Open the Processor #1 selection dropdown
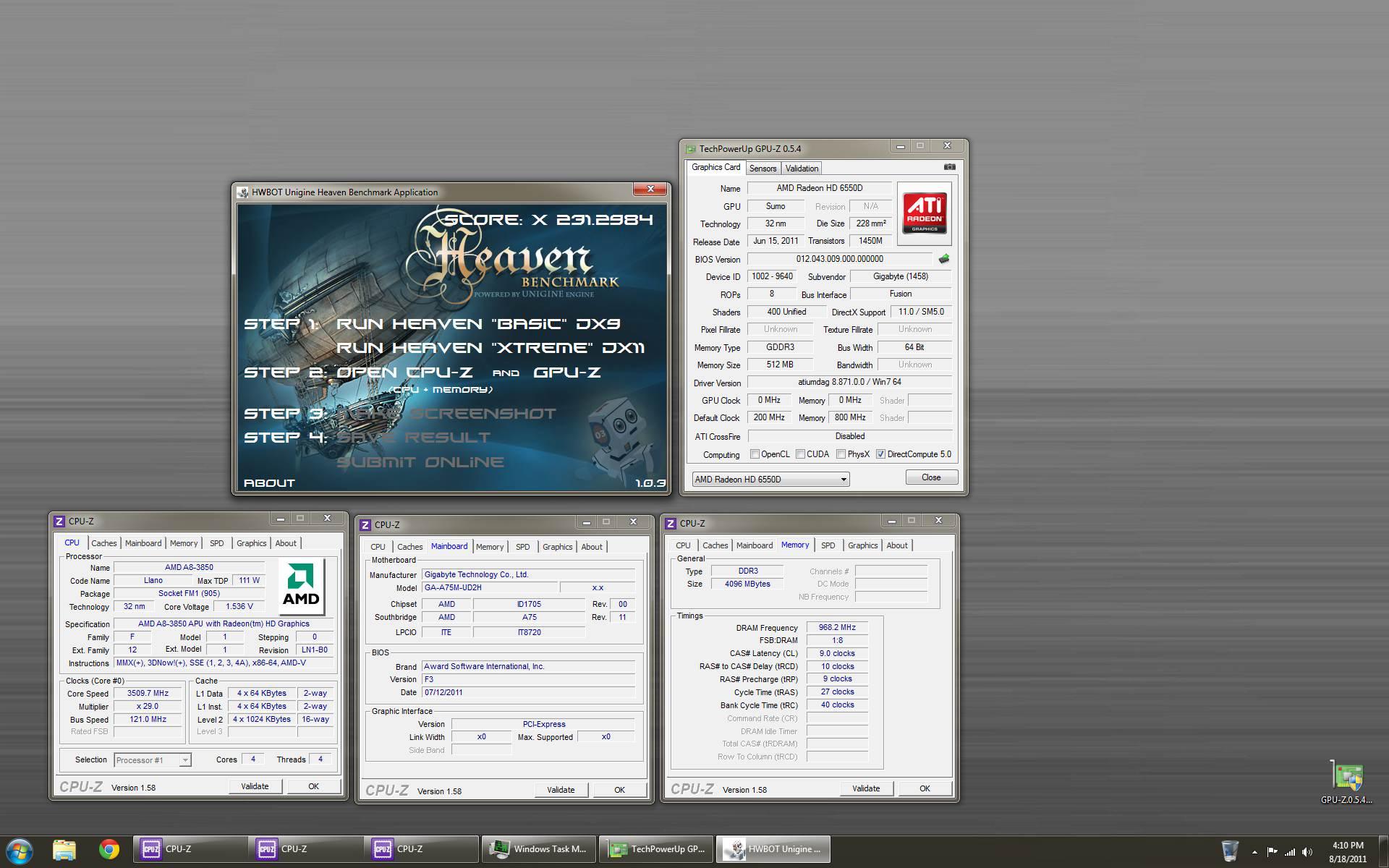This screenshot has width=1389, height=868. click(x=152, y=759)
